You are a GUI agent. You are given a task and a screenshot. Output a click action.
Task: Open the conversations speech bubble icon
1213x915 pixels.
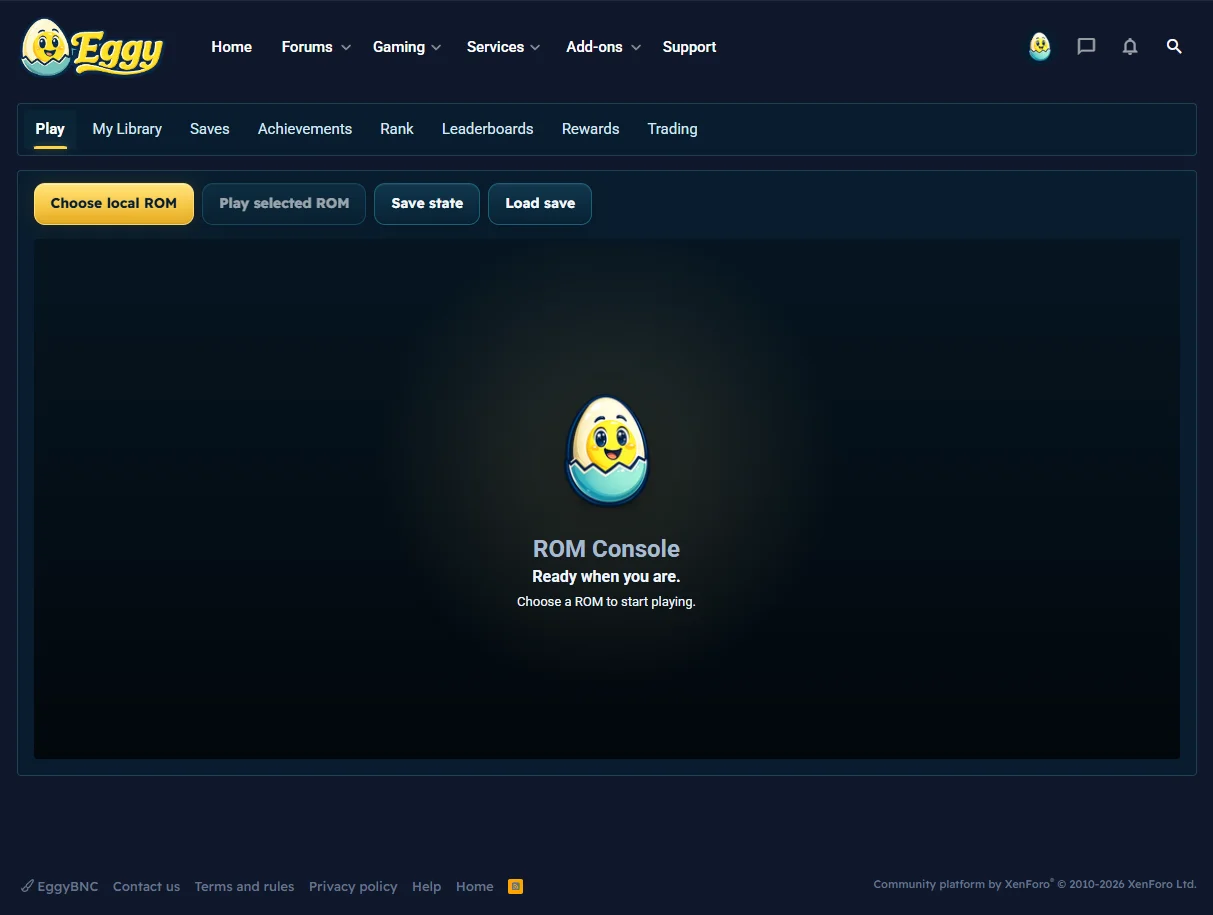(1086, 46)
